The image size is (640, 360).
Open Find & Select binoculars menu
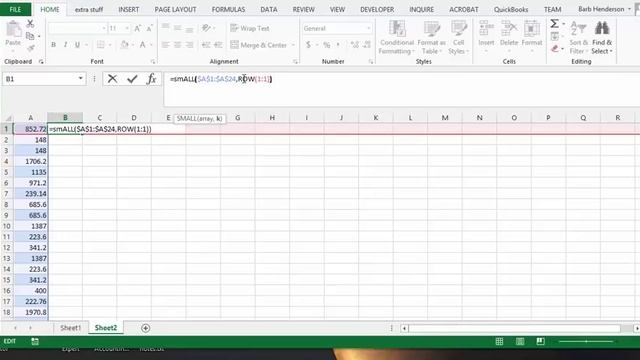point(602,37)
